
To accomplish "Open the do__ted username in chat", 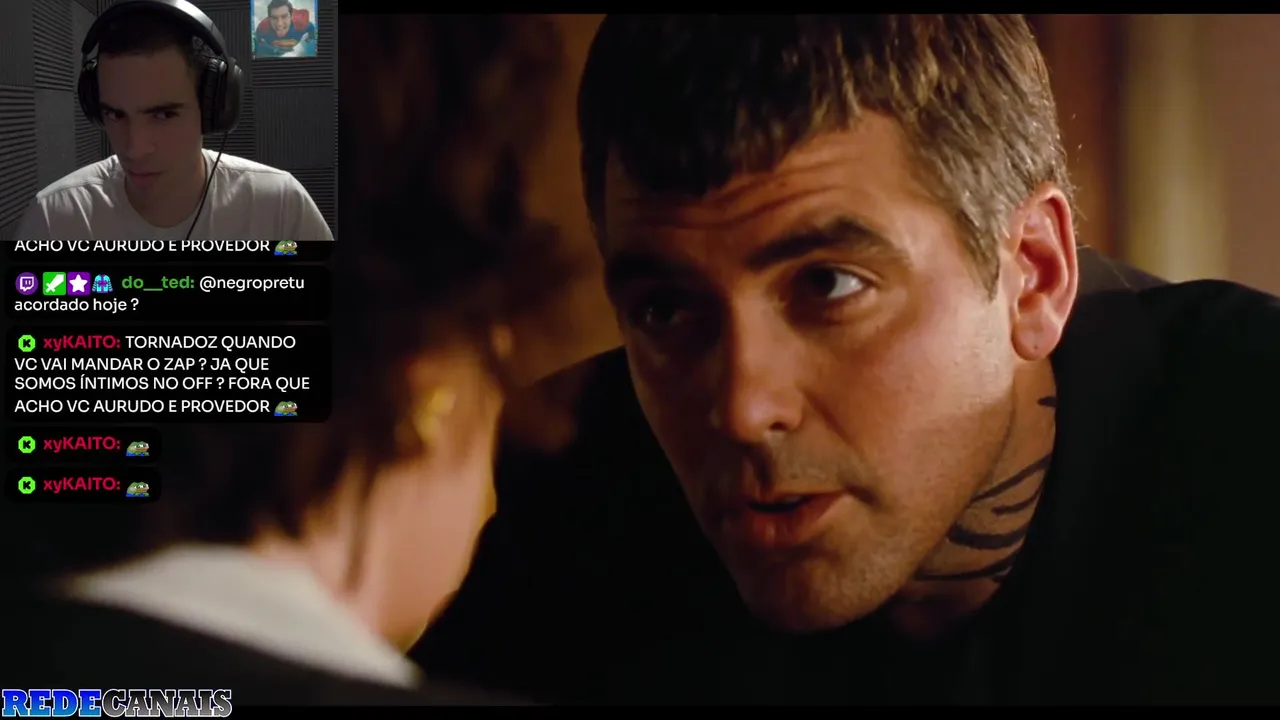I will [x=158, y=283].
